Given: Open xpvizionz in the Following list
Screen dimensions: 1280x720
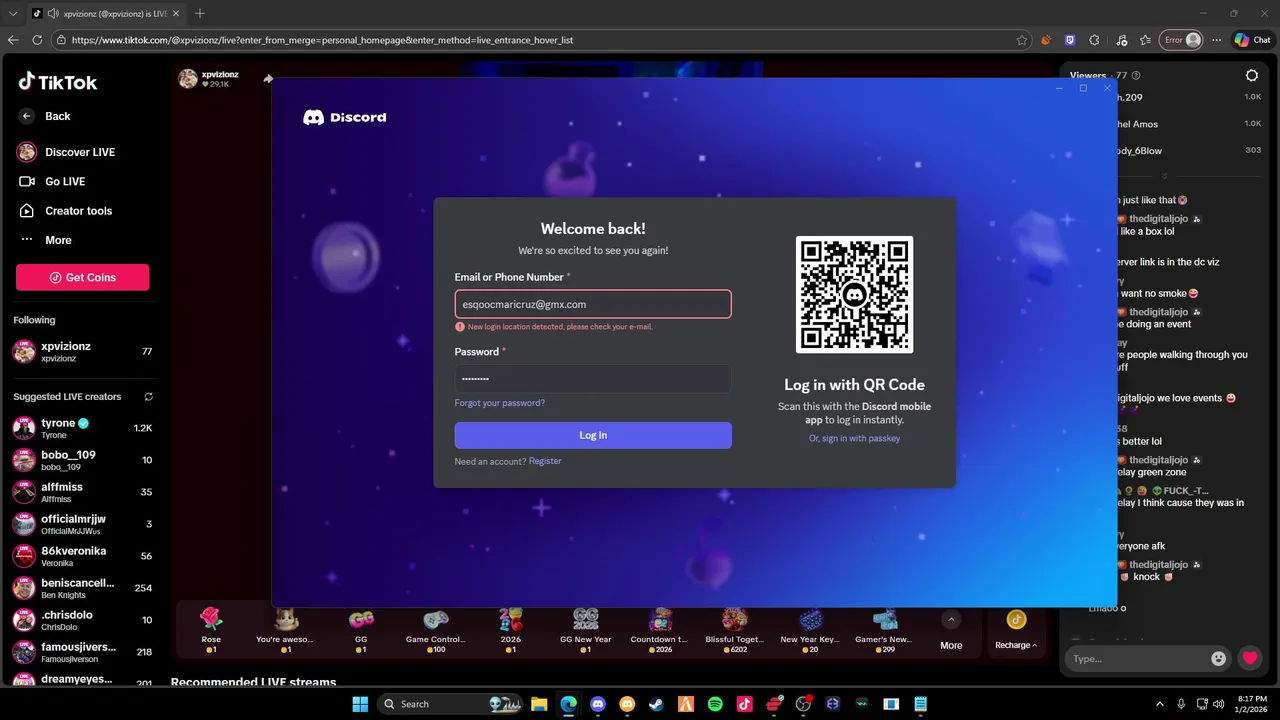Looking at the screenshot, I should [x=83, y=352].
